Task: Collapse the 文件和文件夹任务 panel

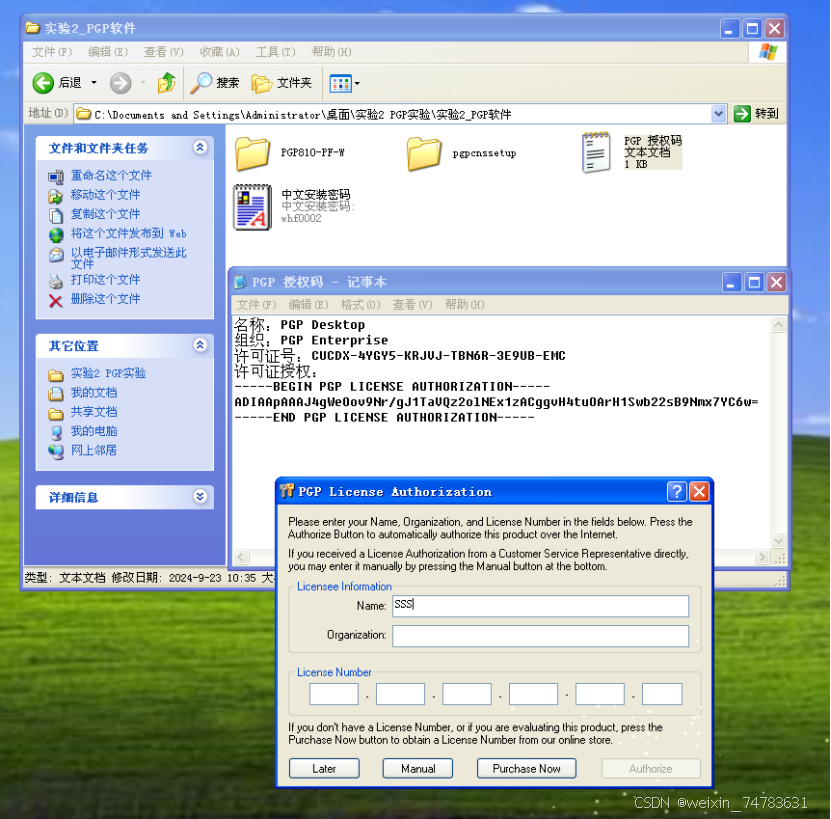Action: 200,147
